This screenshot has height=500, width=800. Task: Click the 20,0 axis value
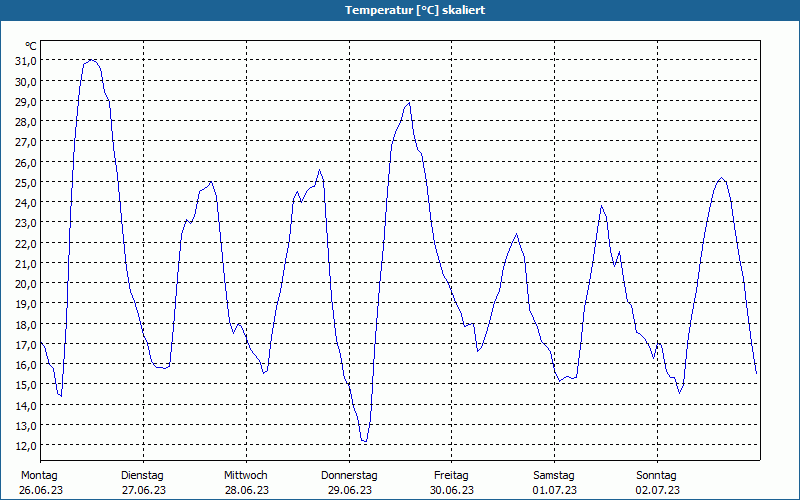click(x=26, y=283)
